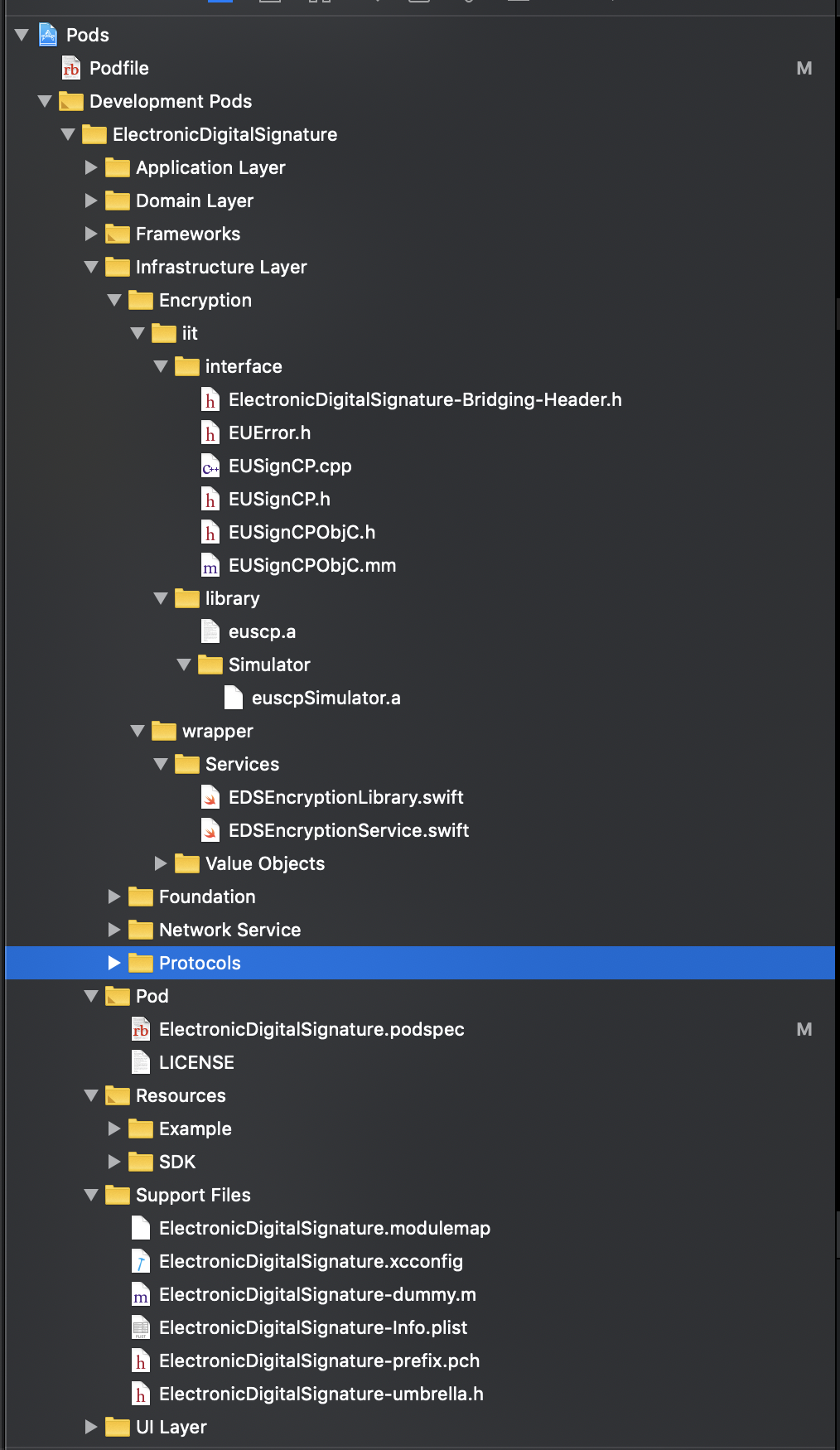Click the EUSignCPObjC.mm file icon

coord(210,565)
